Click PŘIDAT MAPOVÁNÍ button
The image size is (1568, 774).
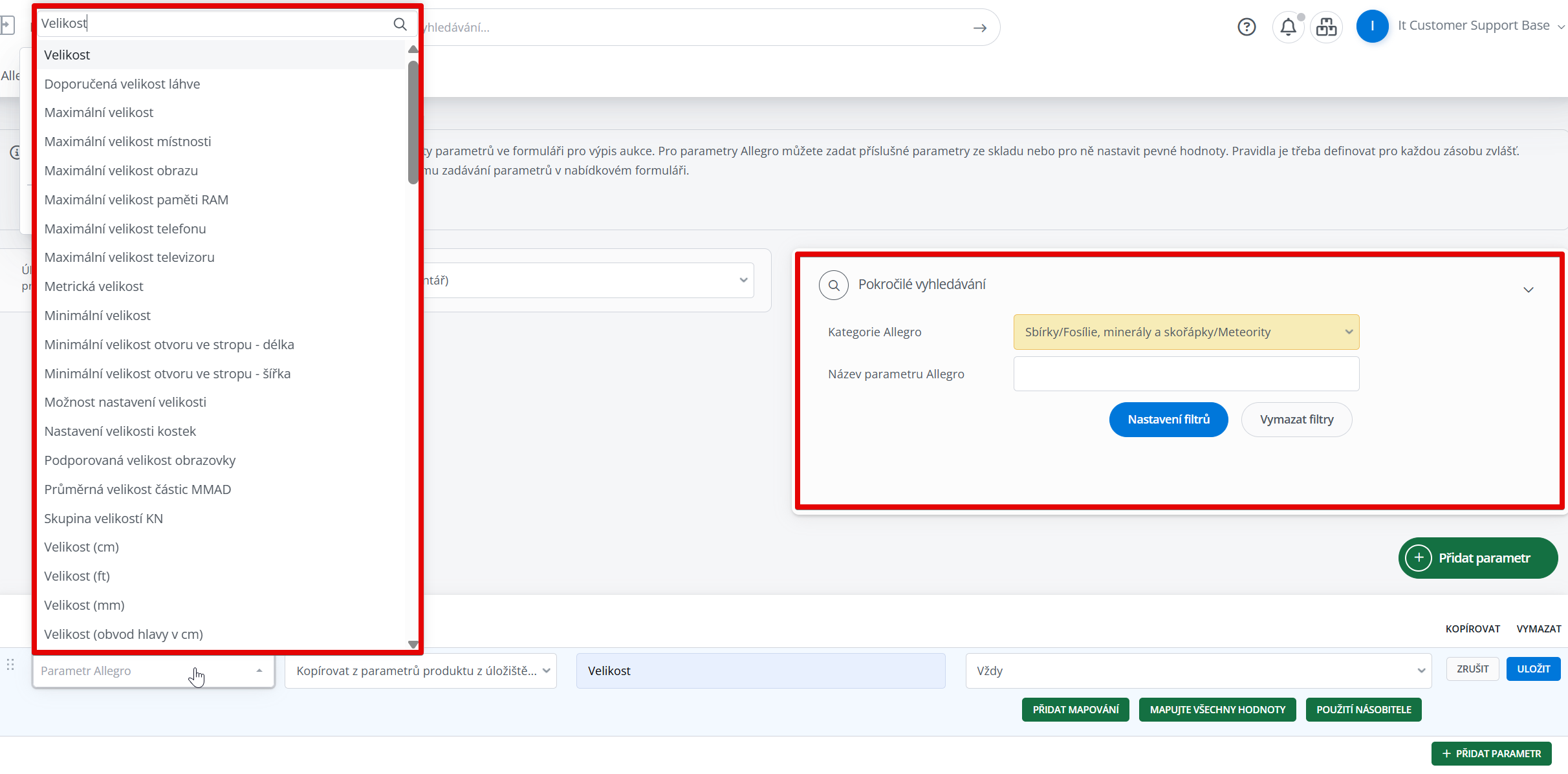coord(1075,710)
